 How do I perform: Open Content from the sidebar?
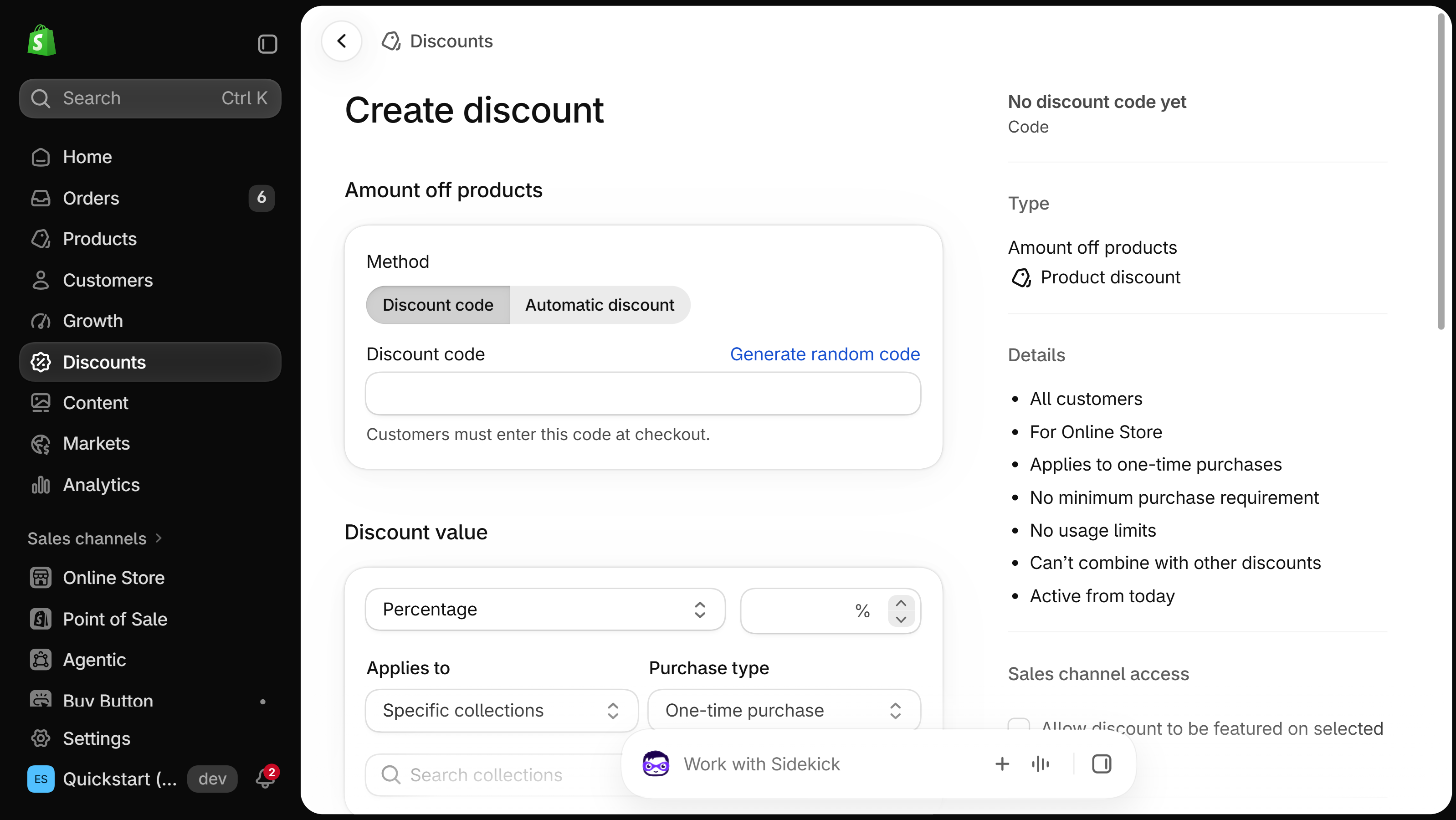point(150,402)
